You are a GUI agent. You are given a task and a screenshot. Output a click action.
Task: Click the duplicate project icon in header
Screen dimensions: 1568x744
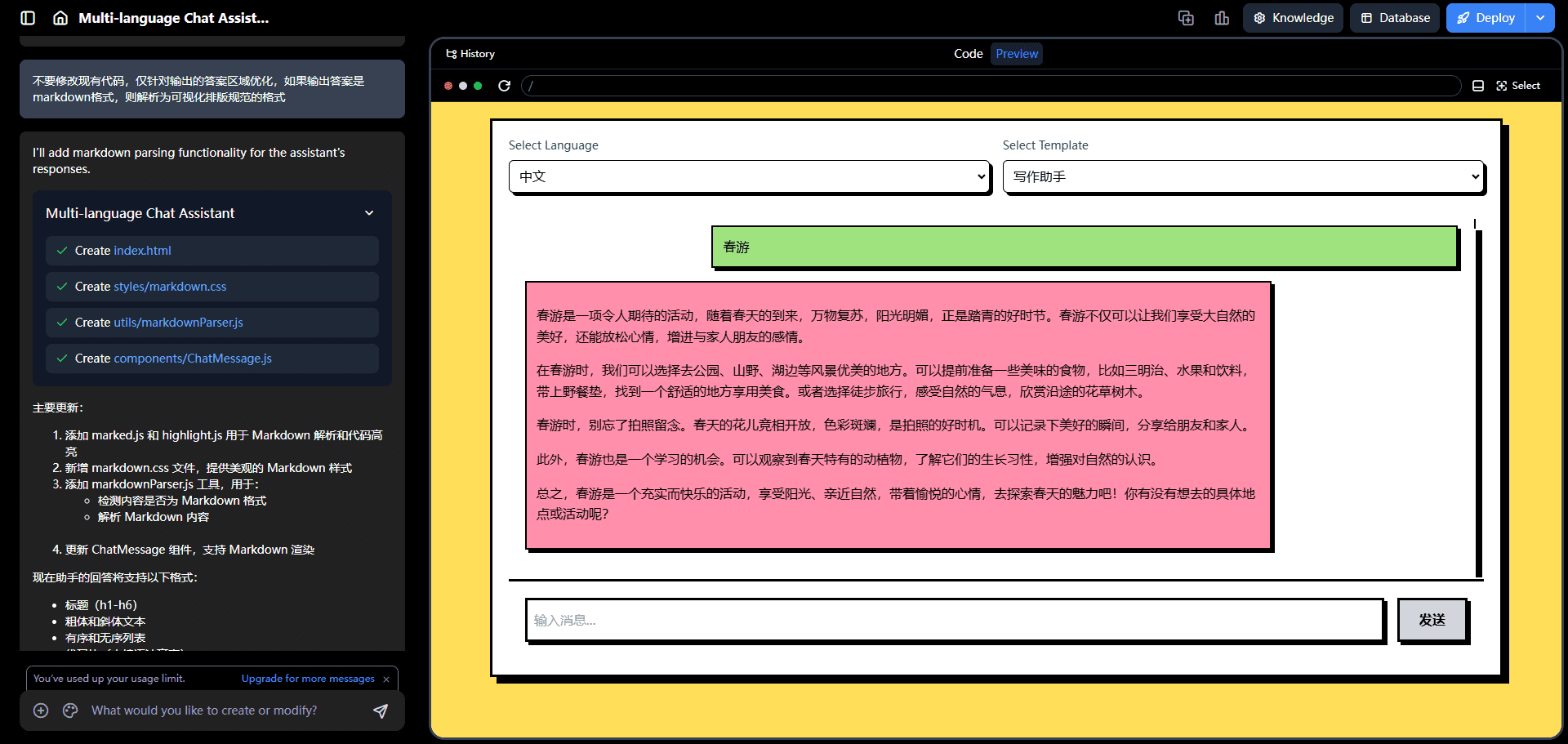coord(1186,18)
